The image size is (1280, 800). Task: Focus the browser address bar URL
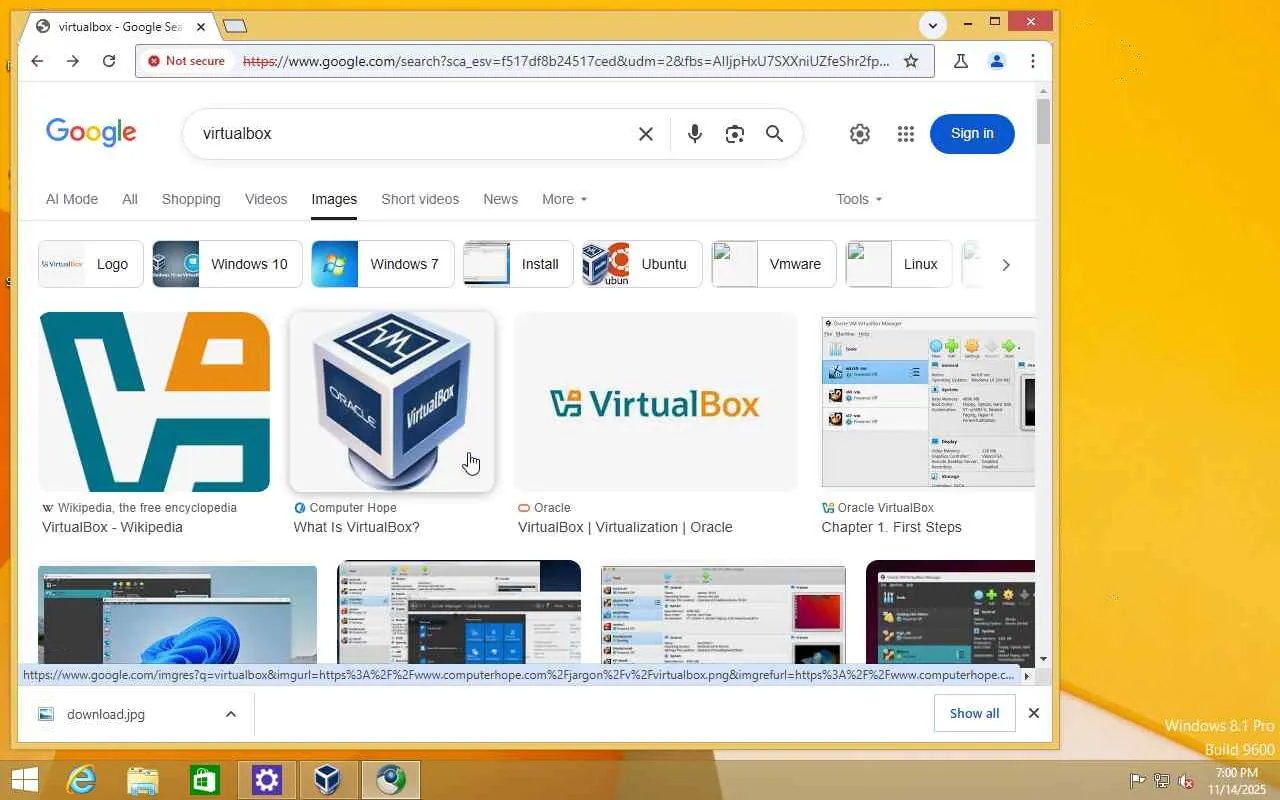(566, 61)
